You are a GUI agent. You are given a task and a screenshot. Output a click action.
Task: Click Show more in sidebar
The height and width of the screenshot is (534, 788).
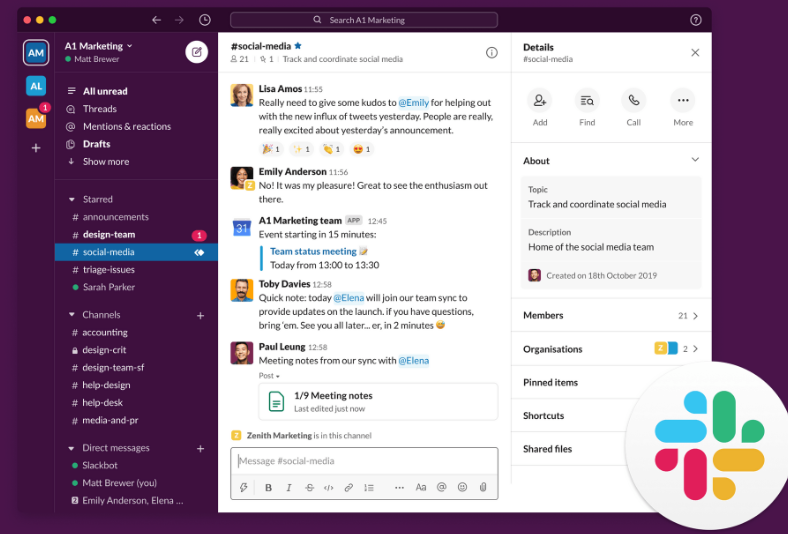coord(106,161)
